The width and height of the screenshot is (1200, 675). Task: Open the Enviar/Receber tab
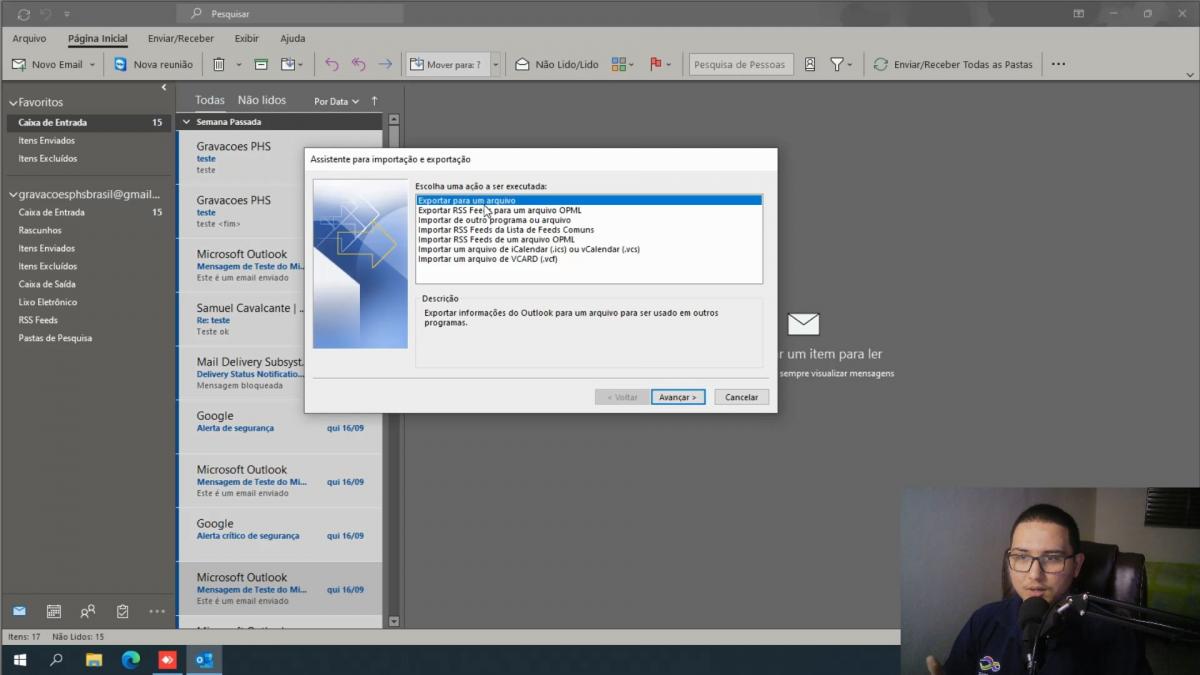pyautogui.click(x=180, y=38)
